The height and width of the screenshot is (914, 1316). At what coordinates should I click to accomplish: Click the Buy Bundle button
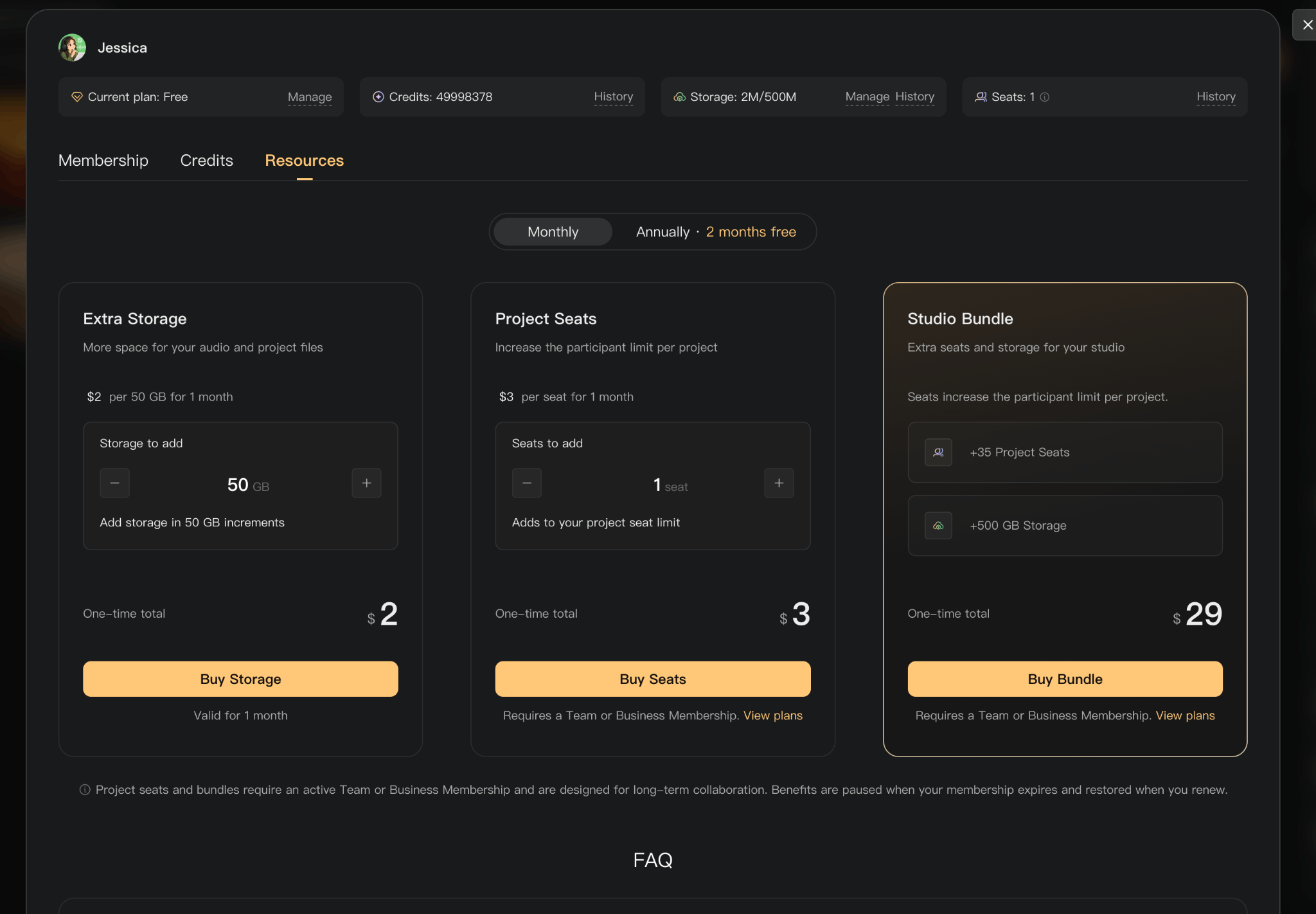click(1065, 679)
